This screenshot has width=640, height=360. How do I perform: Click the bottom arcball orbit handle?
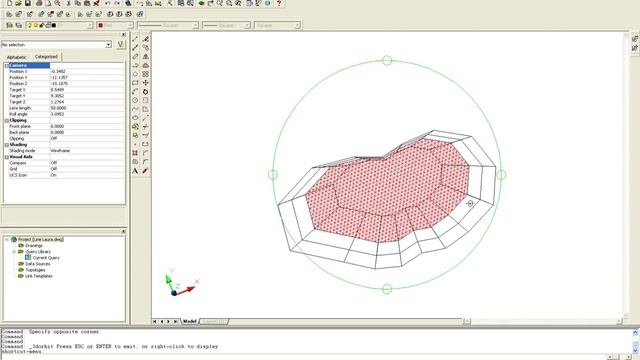[x=387, y=289]
